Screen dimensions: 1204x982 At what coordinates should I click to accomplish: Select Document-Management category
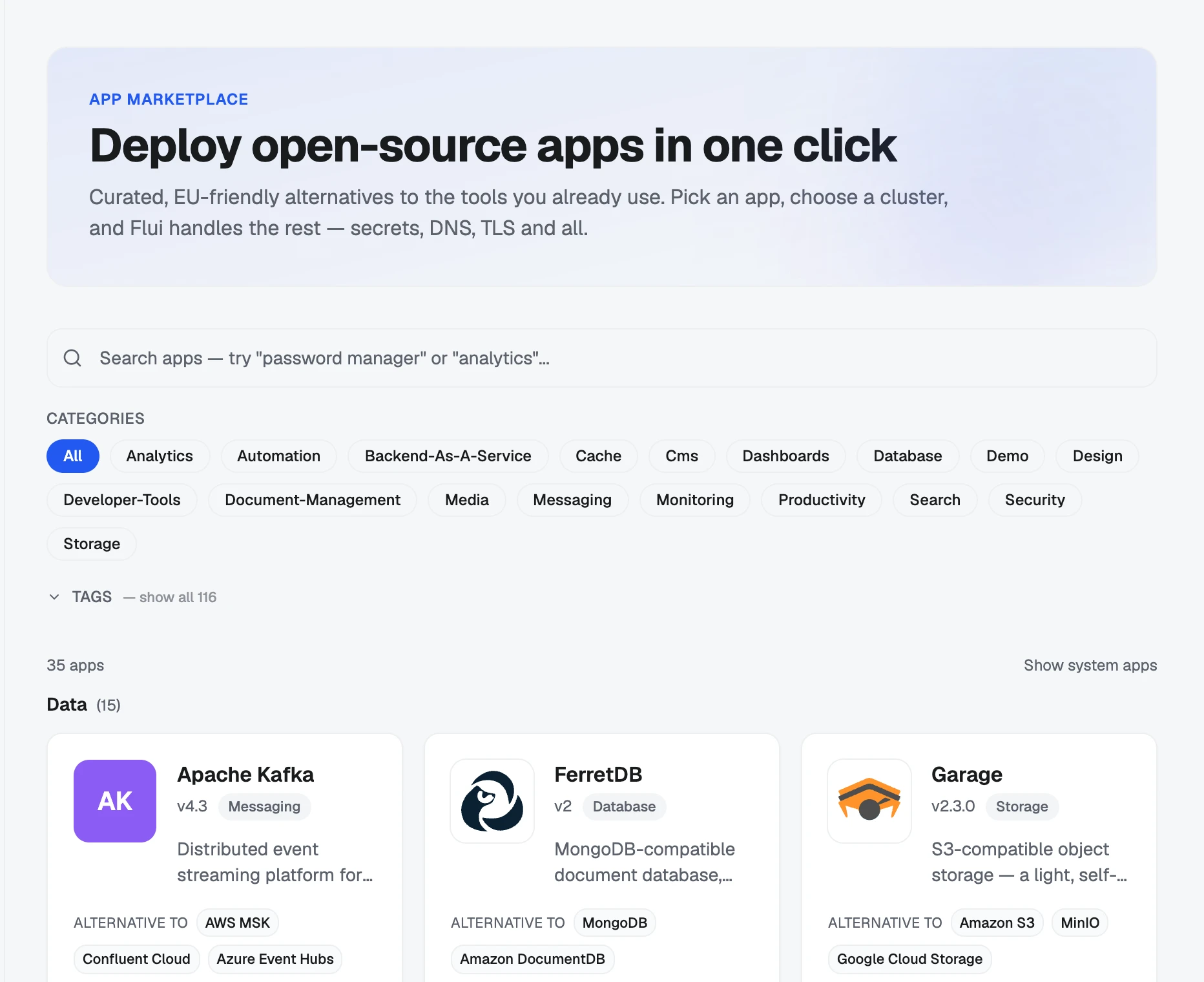click(313, 500)
